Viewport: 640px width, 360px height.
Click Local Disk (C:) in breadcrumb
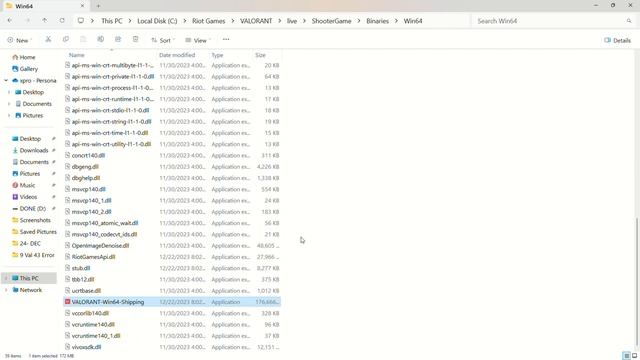point(157,21)
